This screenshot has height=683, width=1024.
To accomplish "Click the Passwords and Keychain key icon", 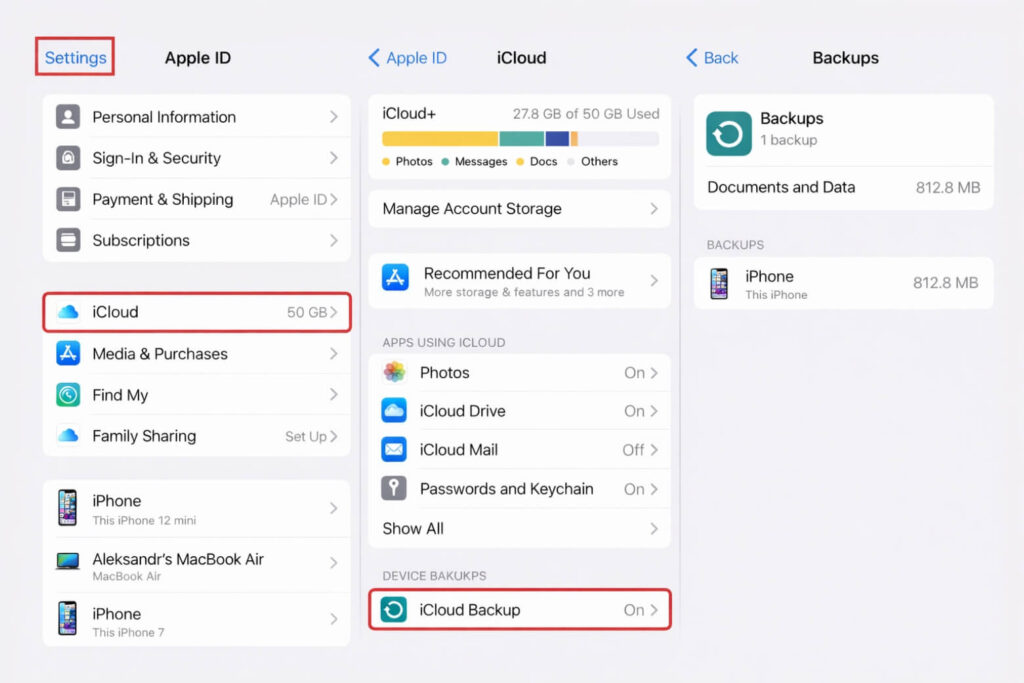I will 393,489.
